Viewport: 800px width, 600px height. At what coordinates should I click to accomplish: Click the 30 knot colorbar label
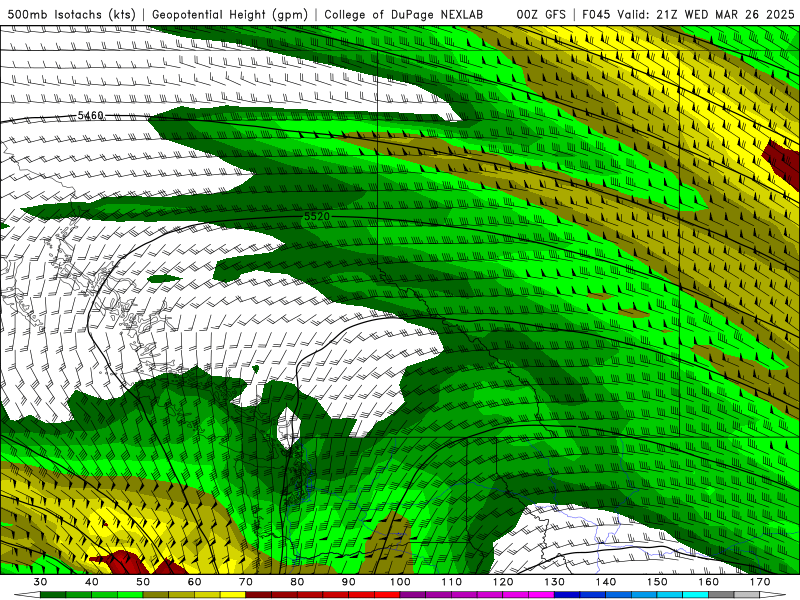coord(40,582)
